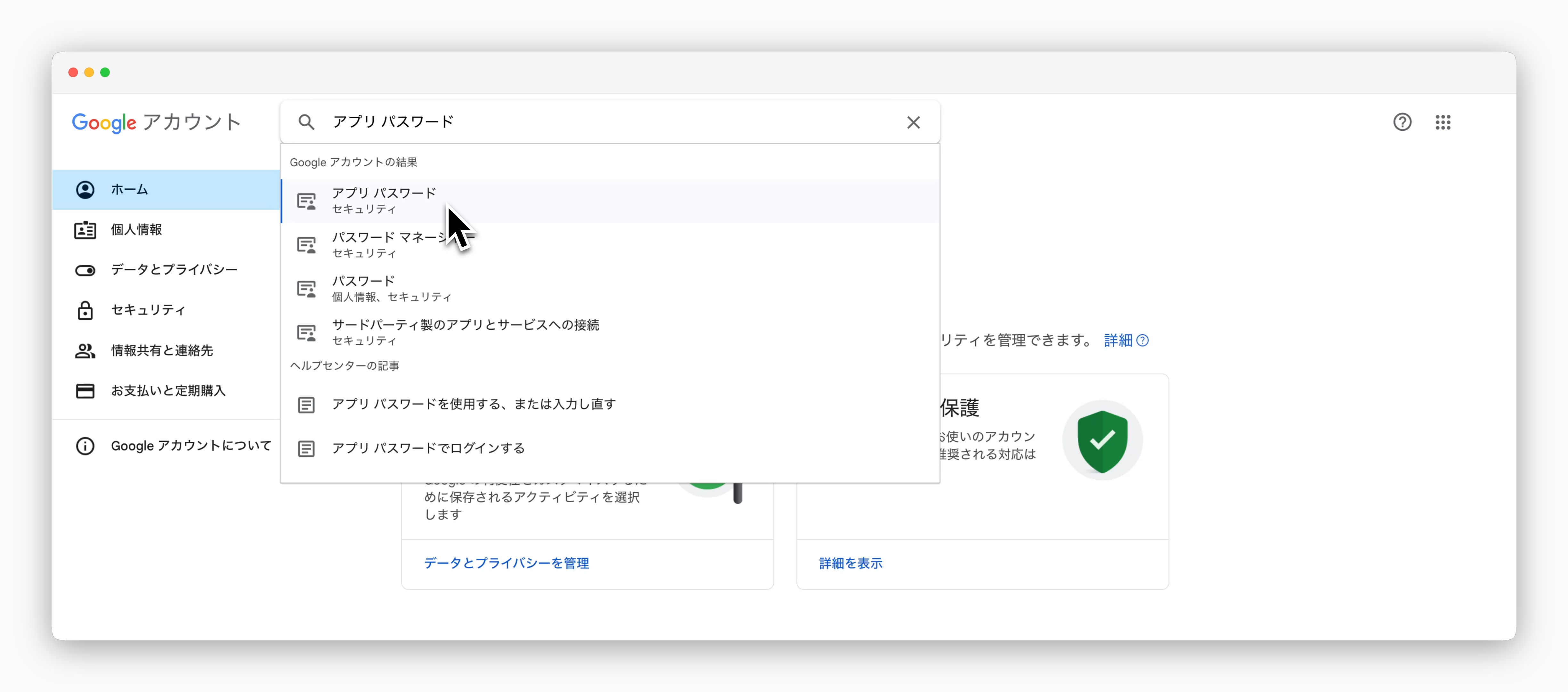Click the macOS green zoom button
This screenshot has height=692, width=1568.
click(x=105, y=72)
